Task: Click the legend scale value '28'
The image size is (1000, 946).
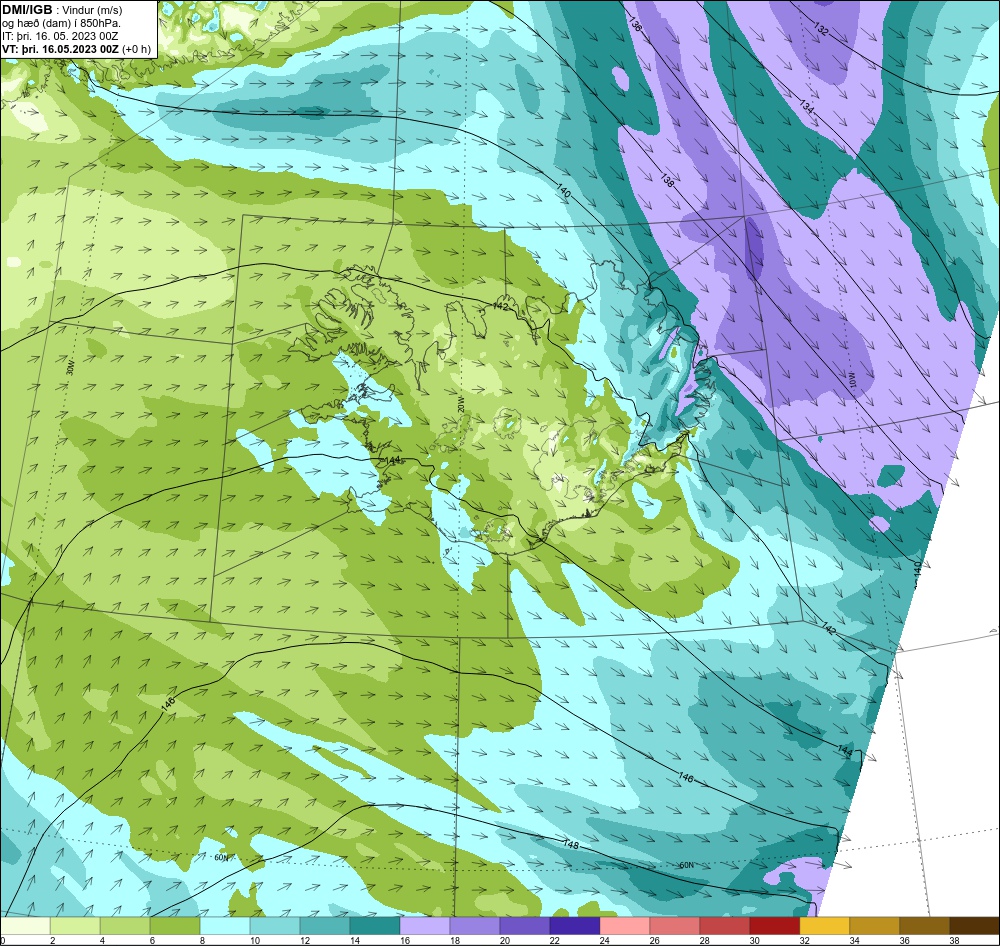Action: [705, 940]
